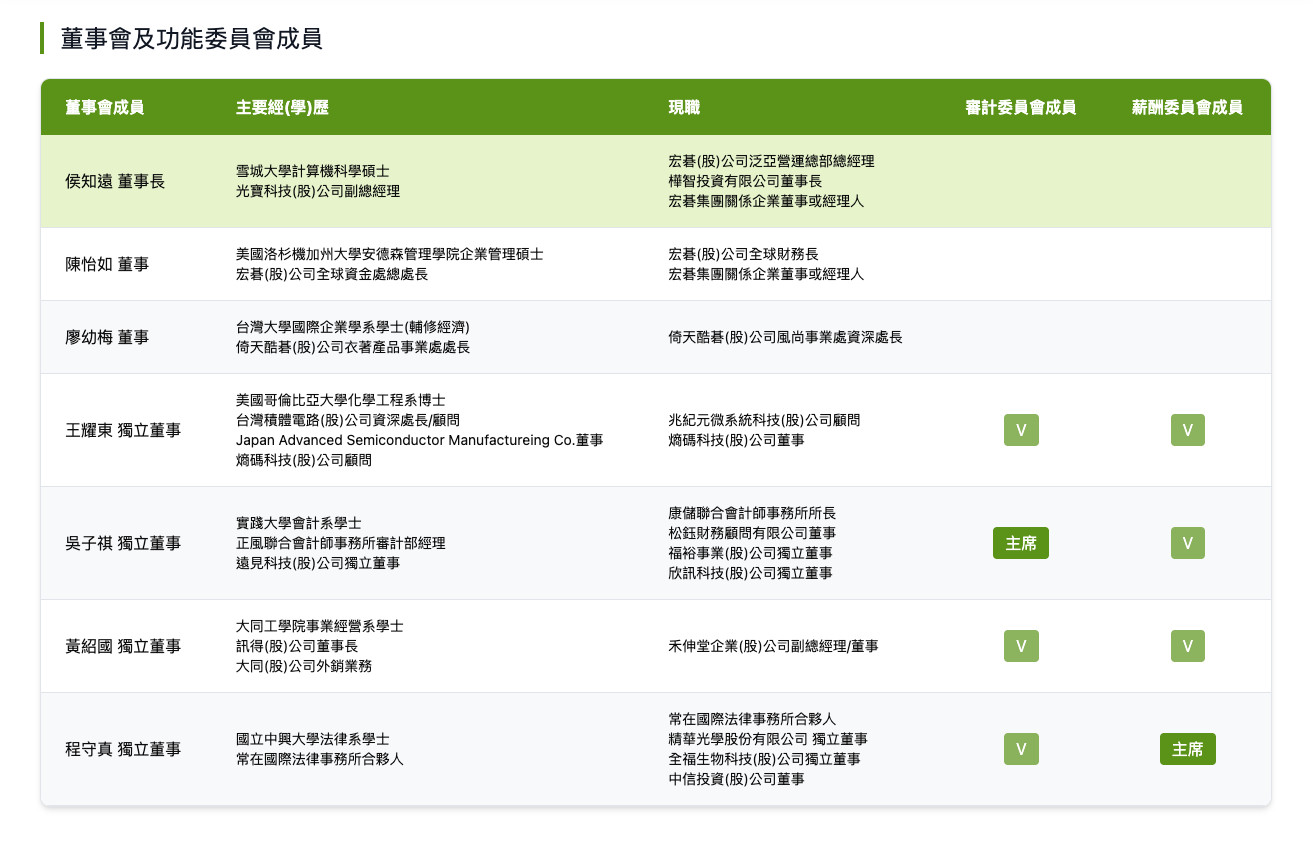Click the text 美國哥倫比亞大學化學工程系博士

coord(341,400)
